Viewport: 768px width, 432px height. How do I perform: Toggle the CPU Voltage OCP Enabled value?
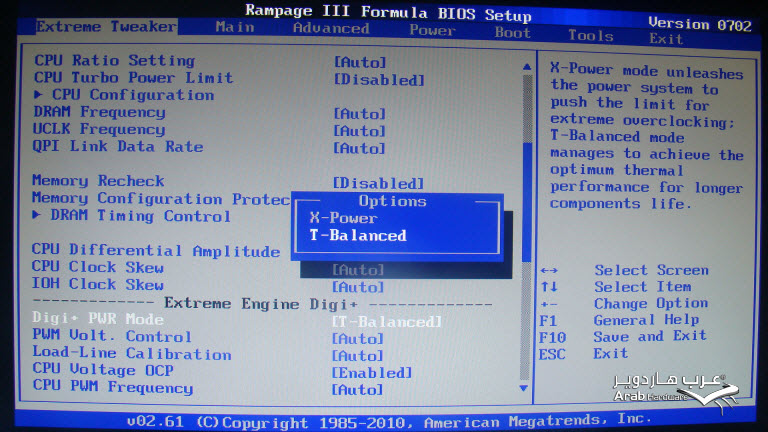coord(372,373)
